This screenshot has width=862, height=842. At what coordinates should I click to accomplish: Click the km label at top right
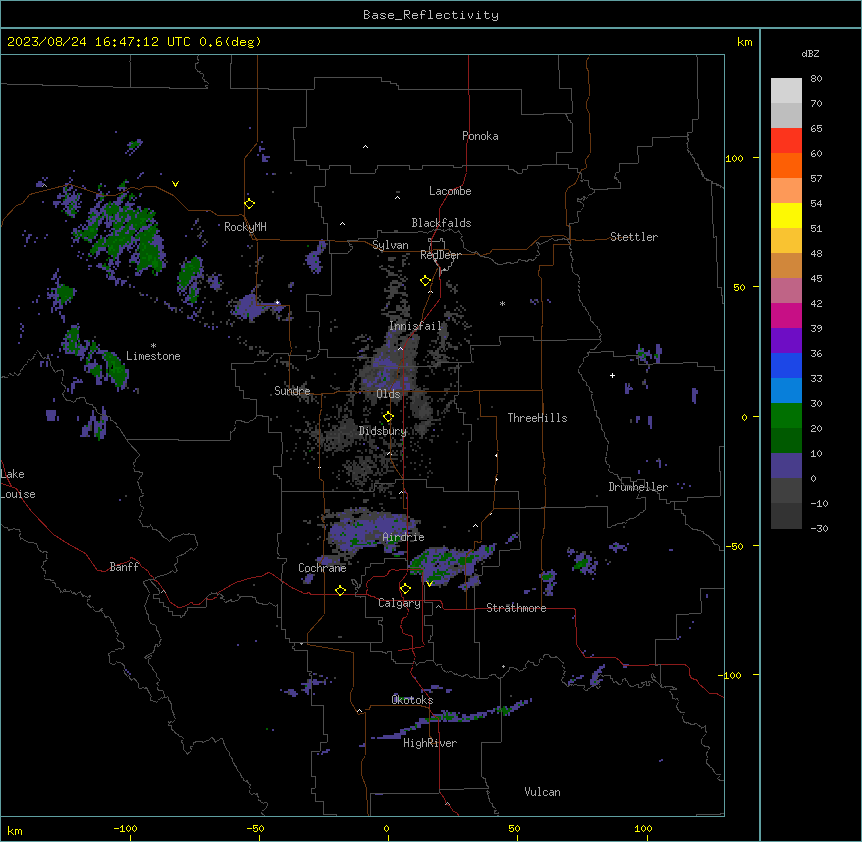pos(744,42)
